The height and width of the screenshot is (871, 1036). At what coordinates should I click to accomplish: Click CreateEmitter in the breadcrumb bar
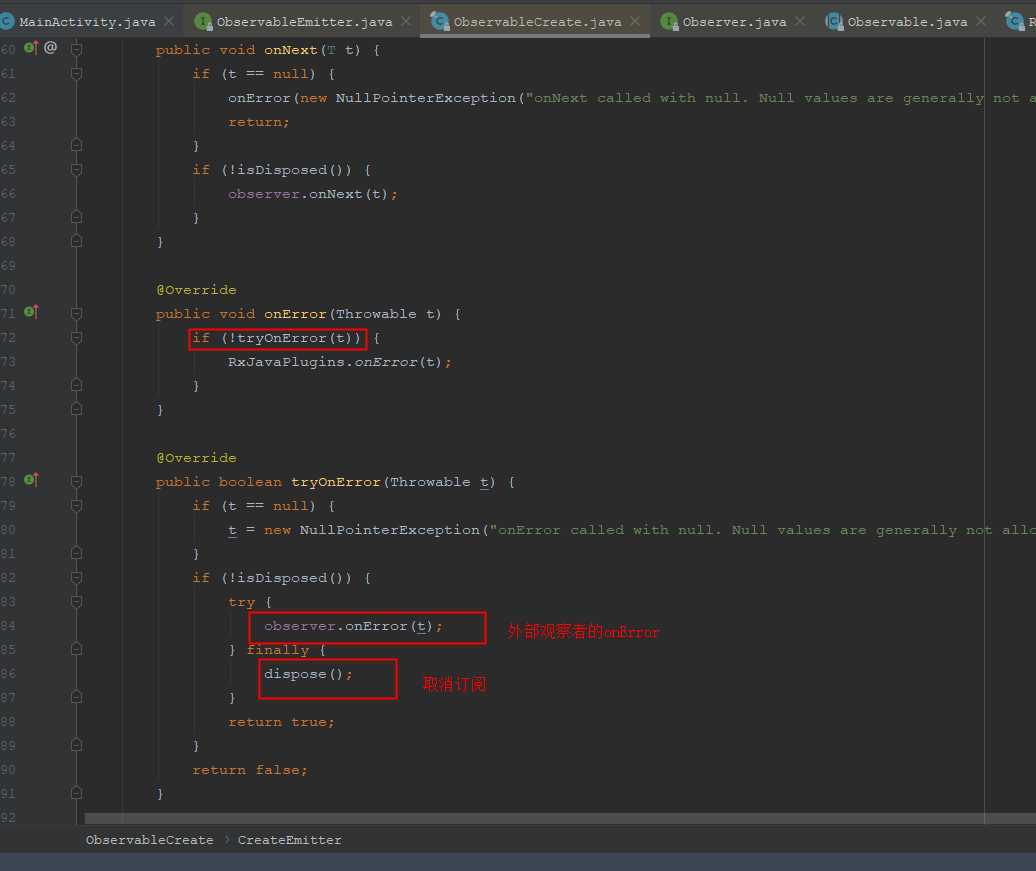click(x=289, y=840)
